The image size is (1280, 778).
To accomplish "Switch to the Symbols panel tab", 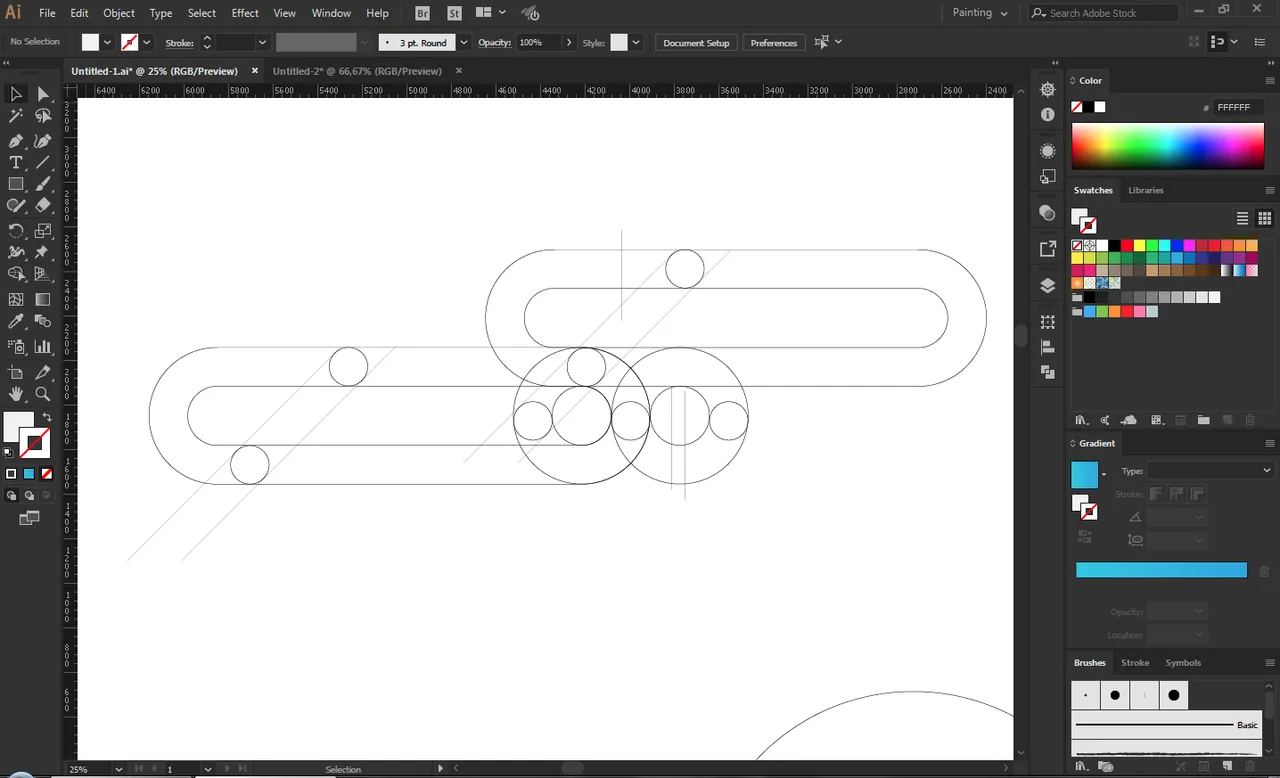I will 1183,663.
